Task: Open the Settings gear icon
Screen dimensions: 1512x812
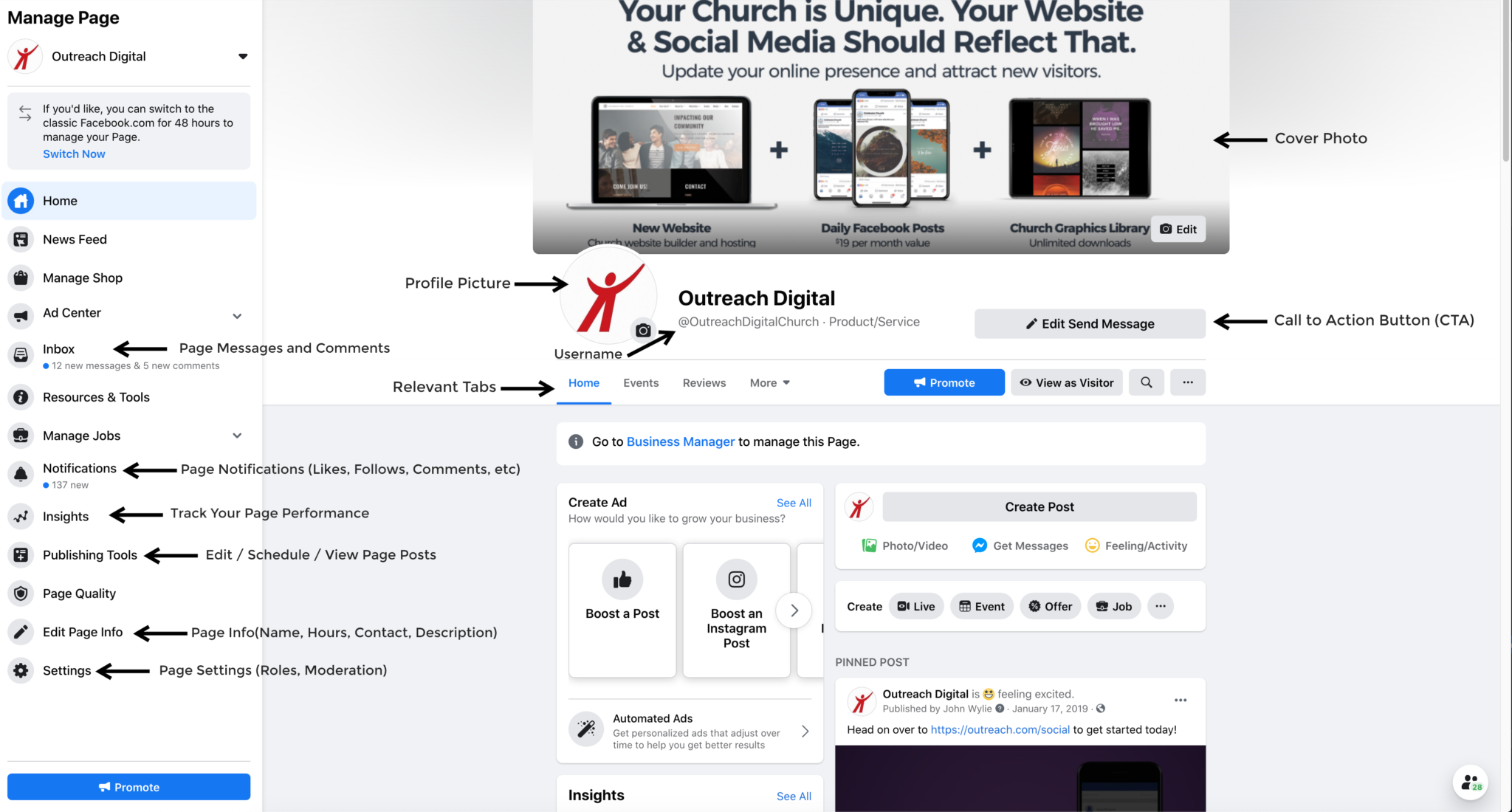Action: (x=21, y=670)
